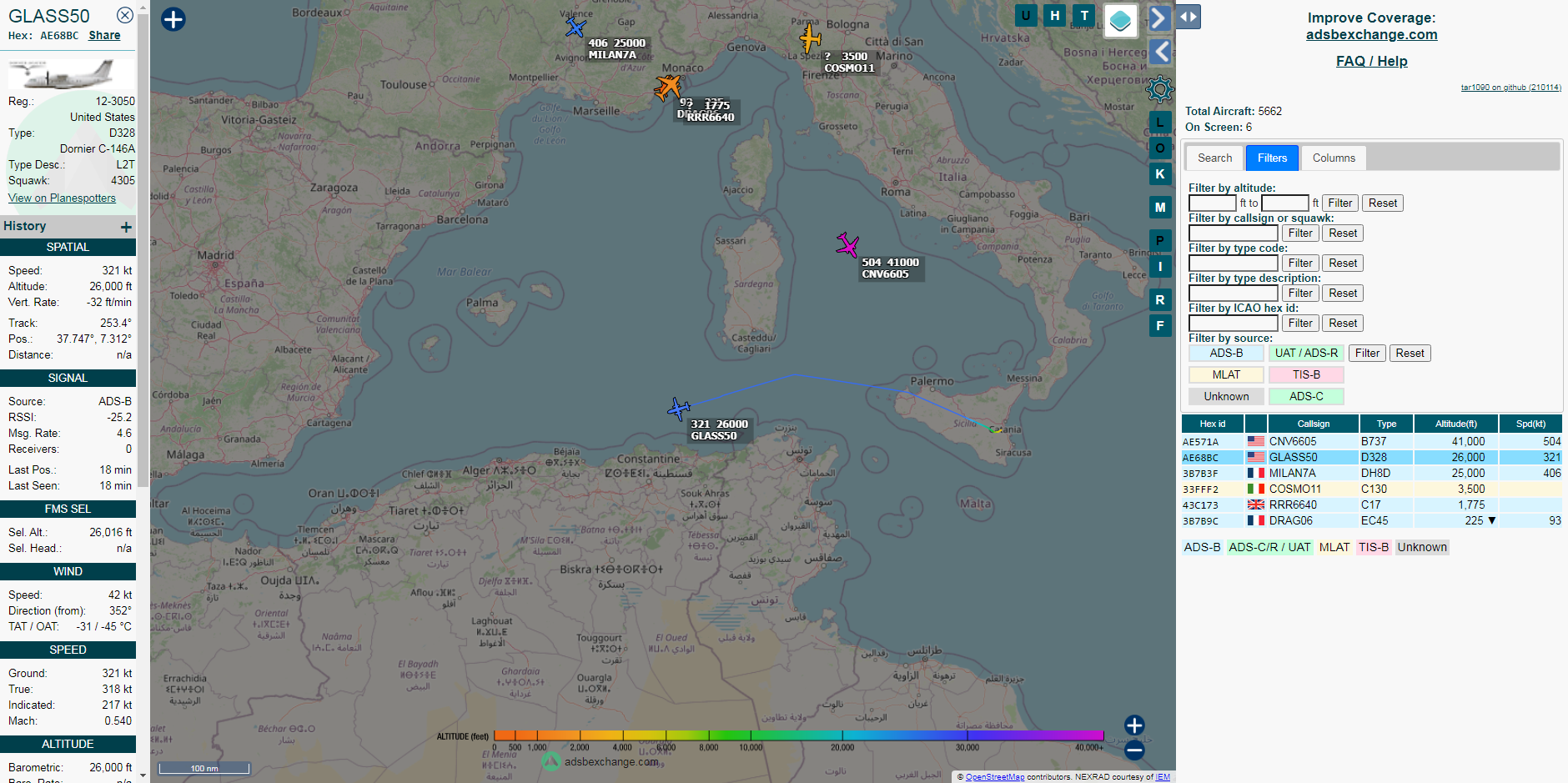Zoom out with the map minus button
The height and width of the screenshot is (783, 1568).
(1134, 750)
